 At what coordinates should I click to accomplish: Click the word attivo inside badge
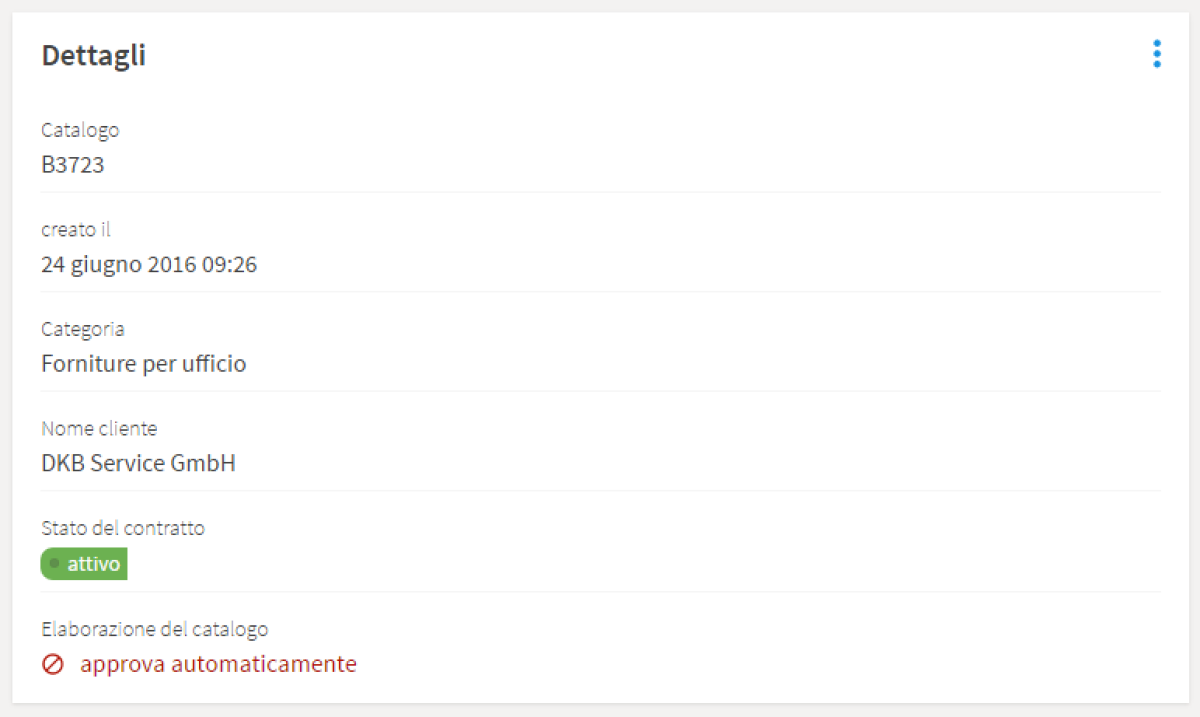point(94,564)
